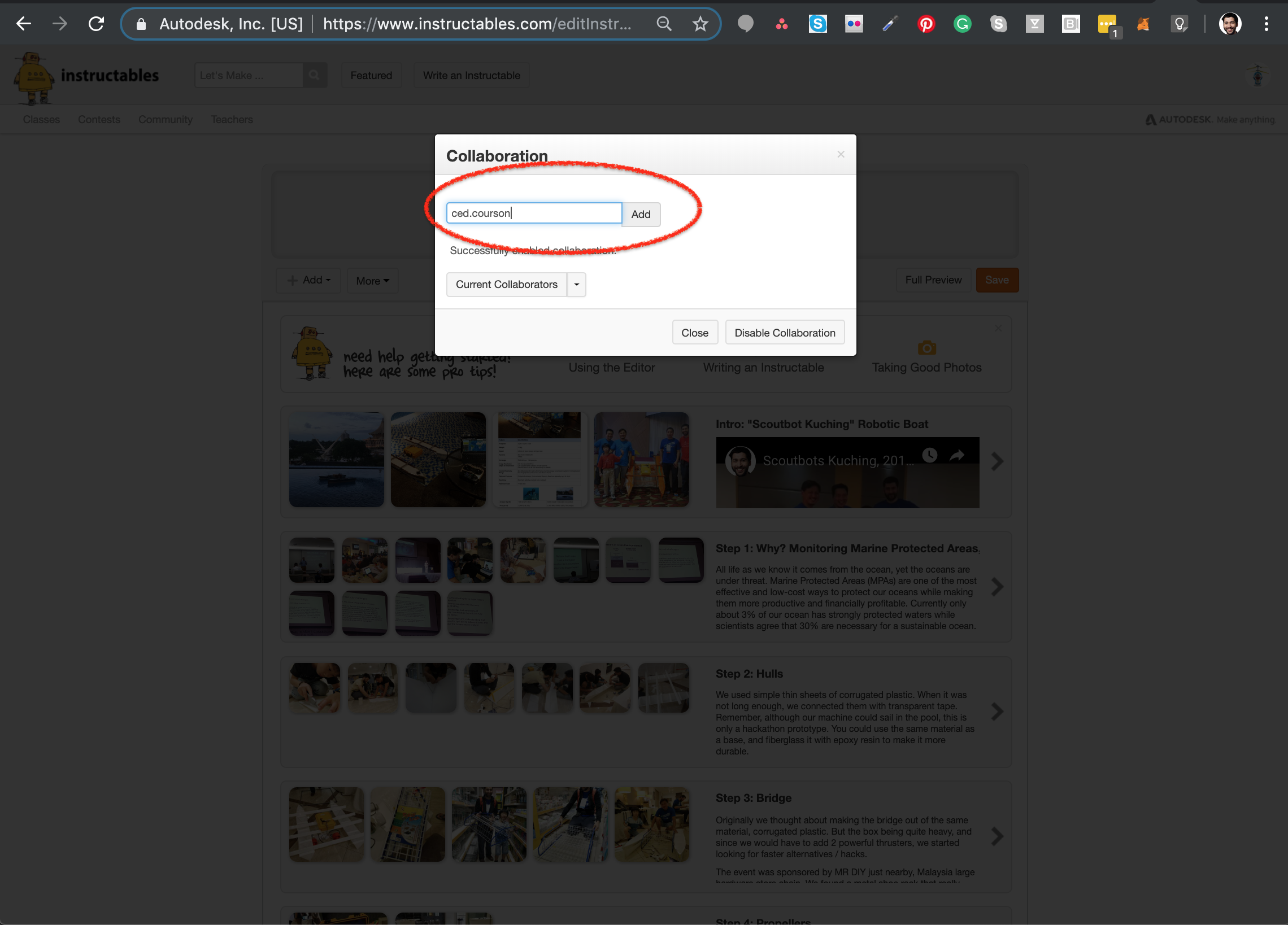
Task: Open the Contests menu item
Action: 99,119
